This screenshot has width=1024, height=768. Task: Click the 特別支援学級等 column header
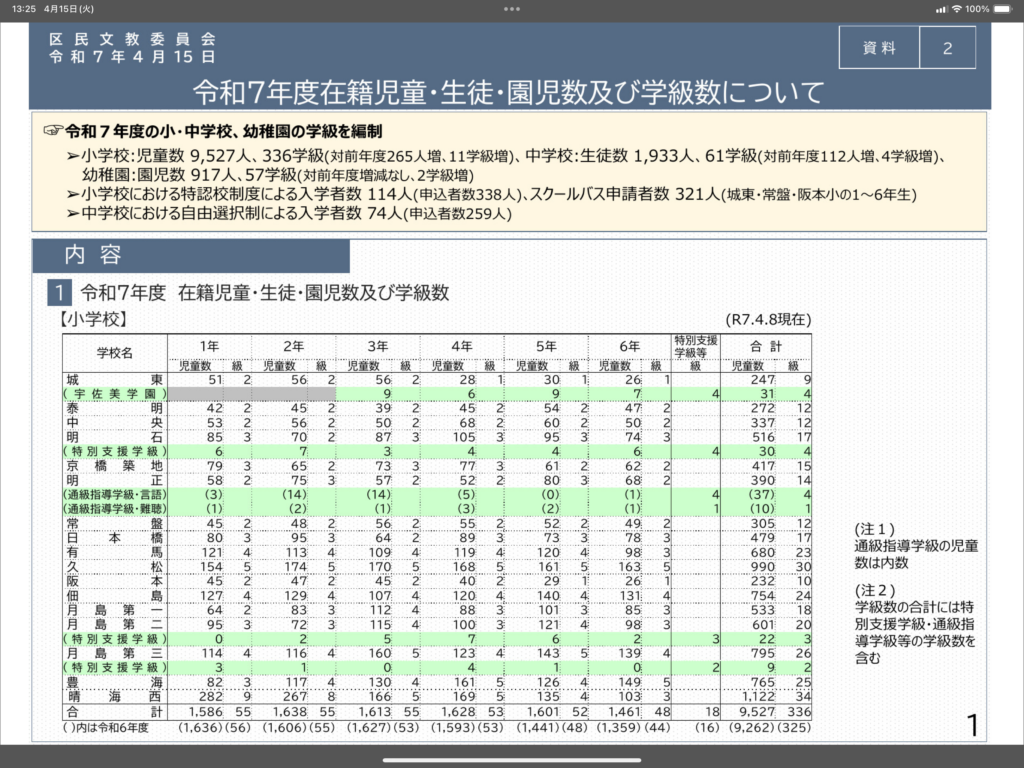point(696,346)
